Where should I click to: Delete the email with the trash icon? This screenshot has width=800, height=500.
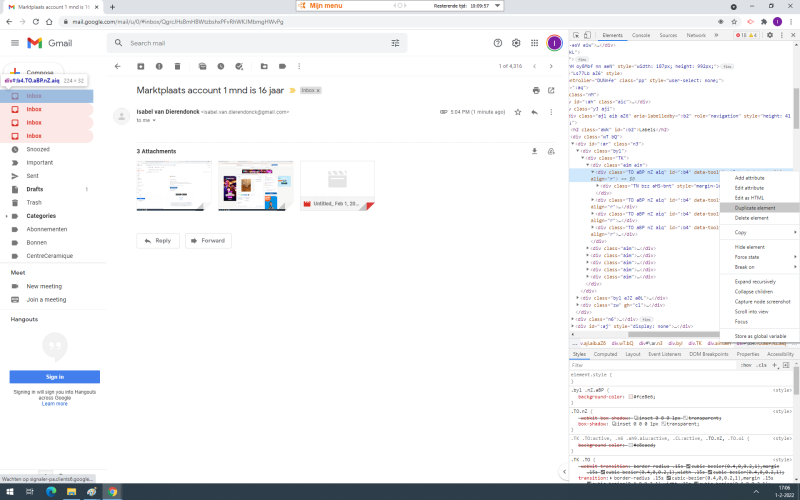coord(178,66)
